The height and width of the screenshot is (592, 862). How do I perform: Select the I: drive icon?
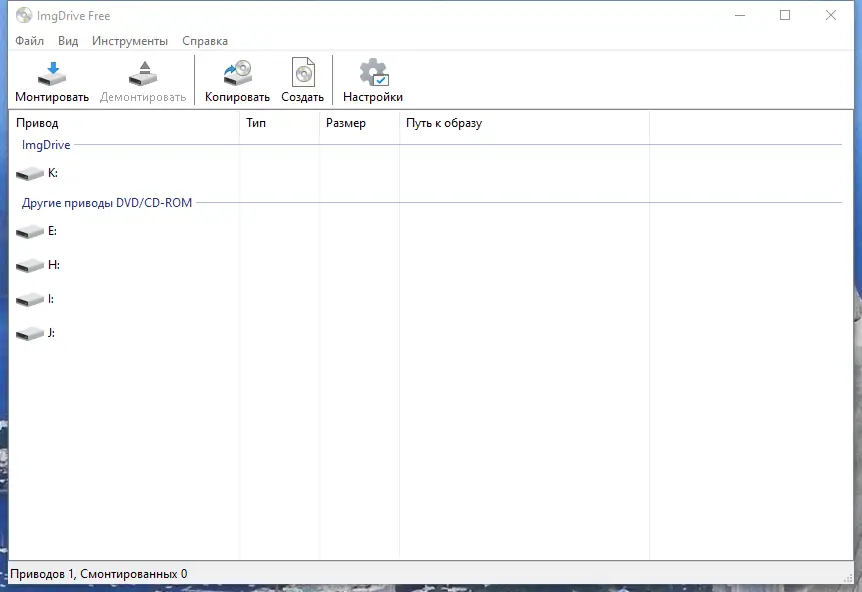[x=30, y=300]
